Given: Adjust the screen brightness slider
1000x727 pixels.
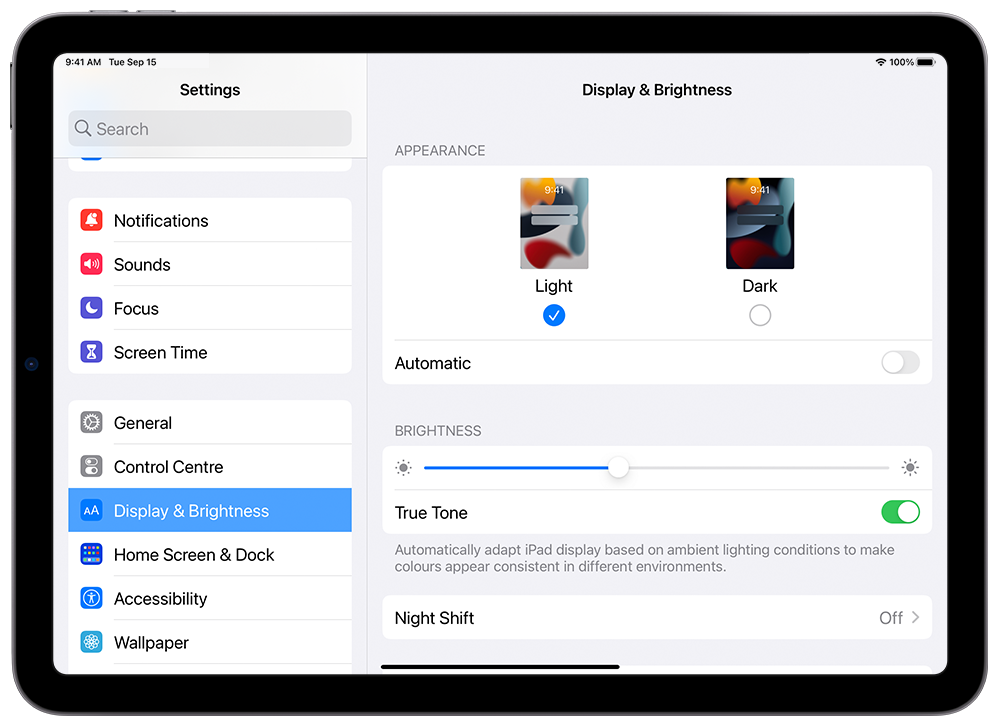Looking at the screenshot, I should [618, 467].
